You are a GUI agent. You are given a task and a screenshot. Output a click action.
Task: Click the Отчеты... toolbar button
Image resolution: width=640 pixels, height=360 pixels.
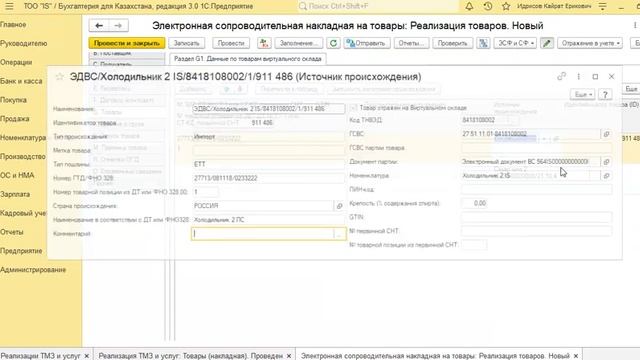click(x=411, y=43)
